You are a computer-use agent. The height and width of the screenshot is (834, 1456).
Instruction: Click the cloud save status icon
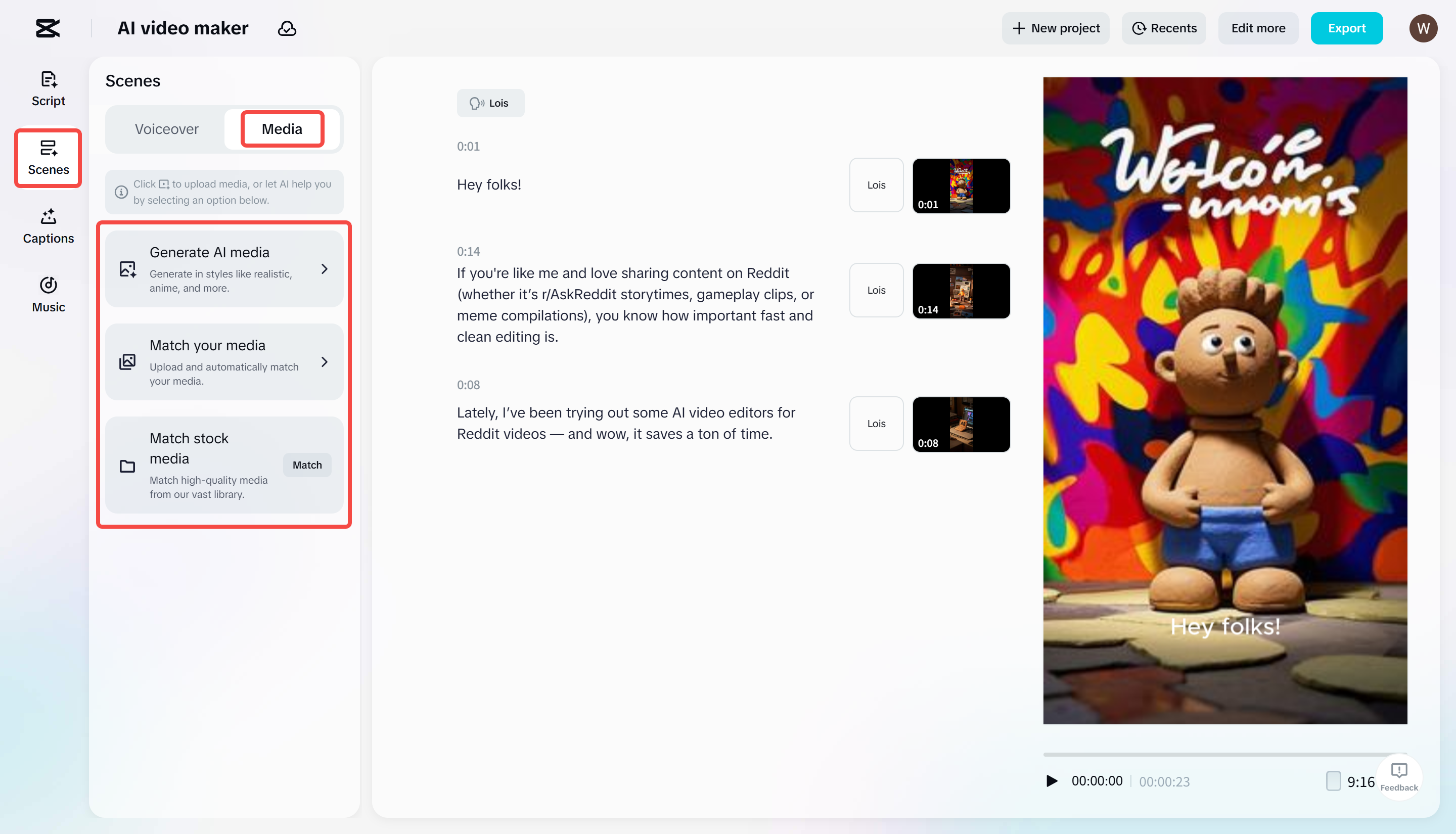pyautogui.click(x=287, y=28)
